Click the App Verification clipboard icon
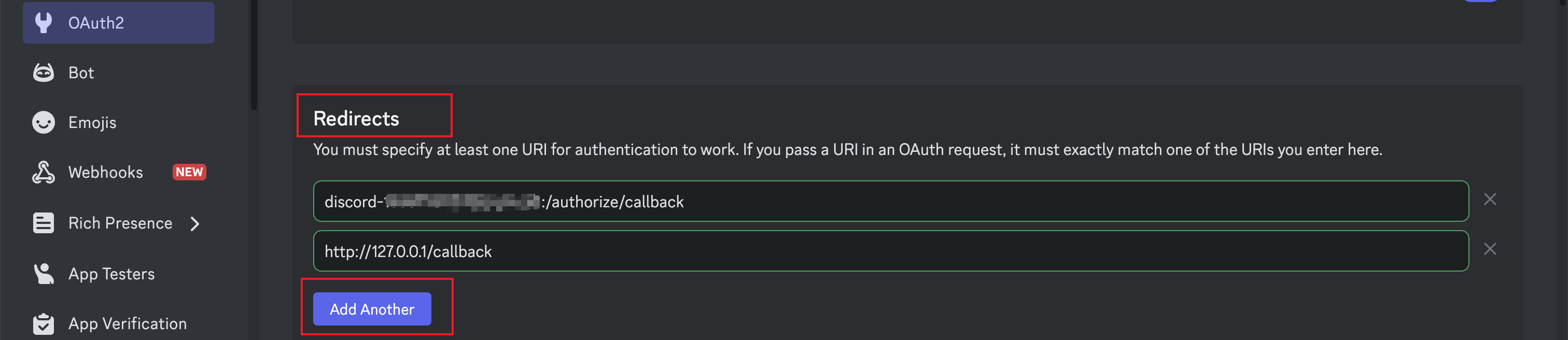Viewport: 1568px width, 340px height. [x=43, y=323]
